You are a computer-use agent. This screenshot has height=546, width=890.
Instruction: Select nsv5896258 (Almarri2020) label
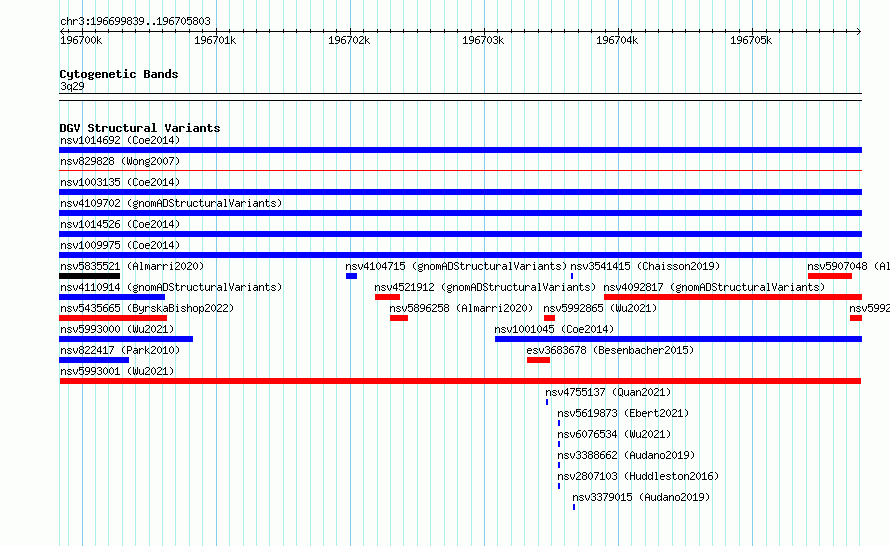click(x=461, y=308)
